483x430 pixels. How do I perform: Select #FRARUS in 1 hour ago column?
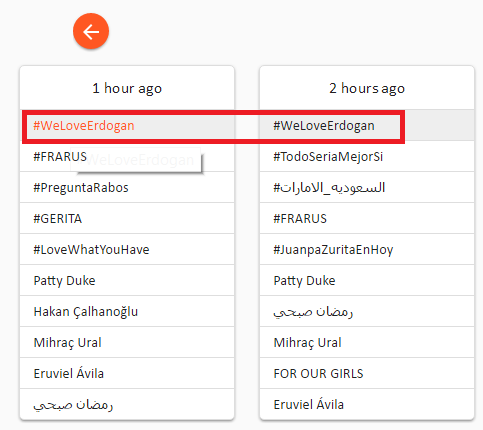pos(127,156)
